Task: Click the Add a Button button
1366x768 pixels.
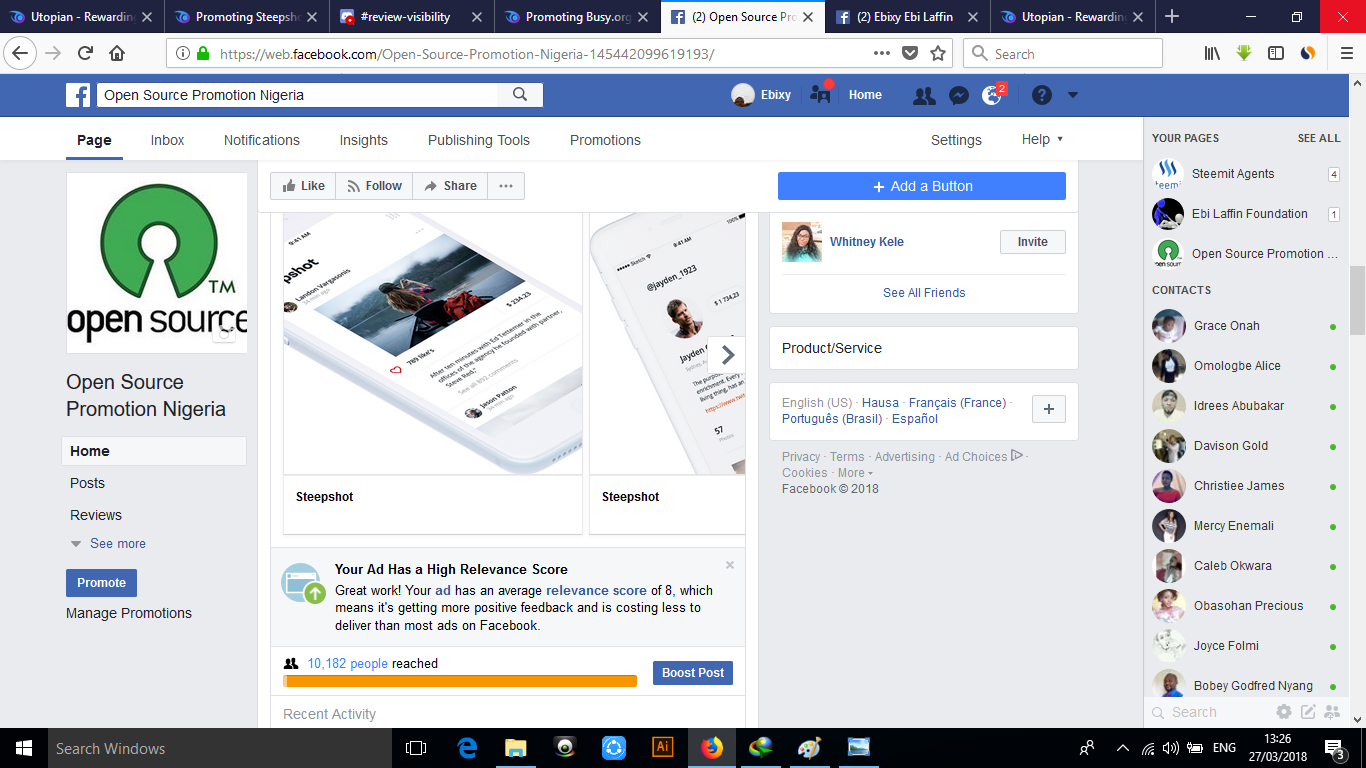Action: (922, 186)
